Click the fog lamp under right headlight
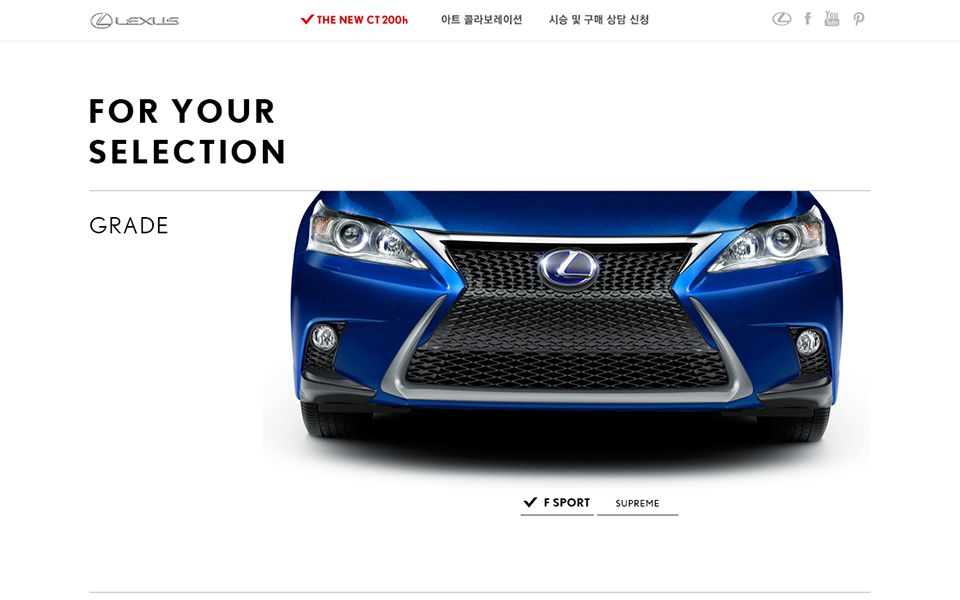This screenshot has height=600, width=960. tap(808, 342)
